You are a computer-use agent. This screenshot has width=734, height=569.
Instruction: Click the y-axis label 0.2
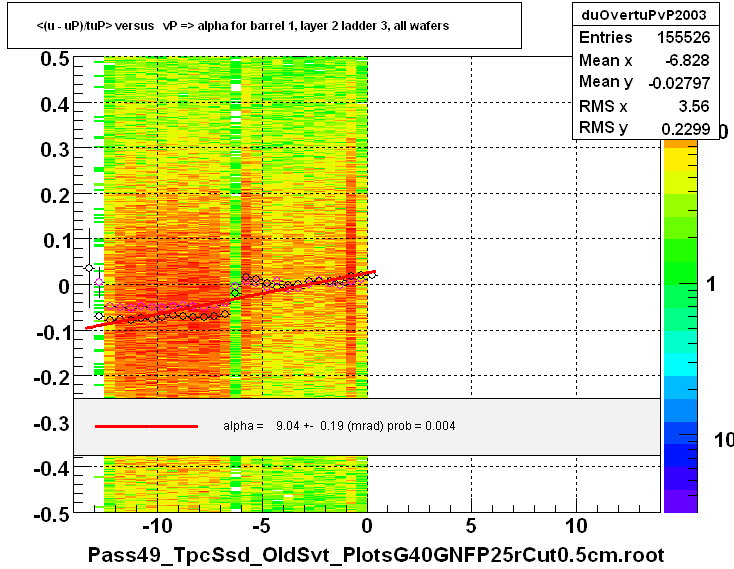coord(55,196)
